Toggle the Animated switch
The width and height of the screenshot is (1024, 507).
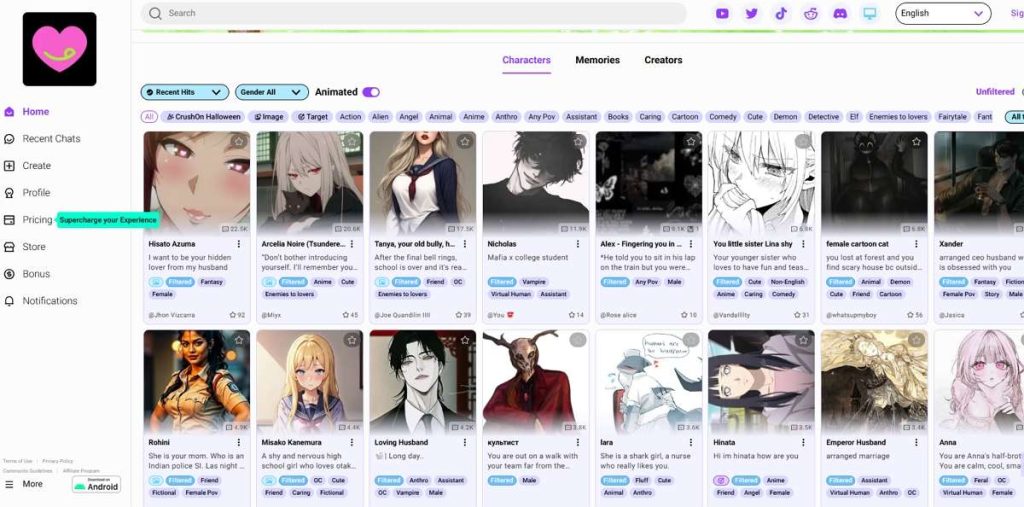(371, 92)
